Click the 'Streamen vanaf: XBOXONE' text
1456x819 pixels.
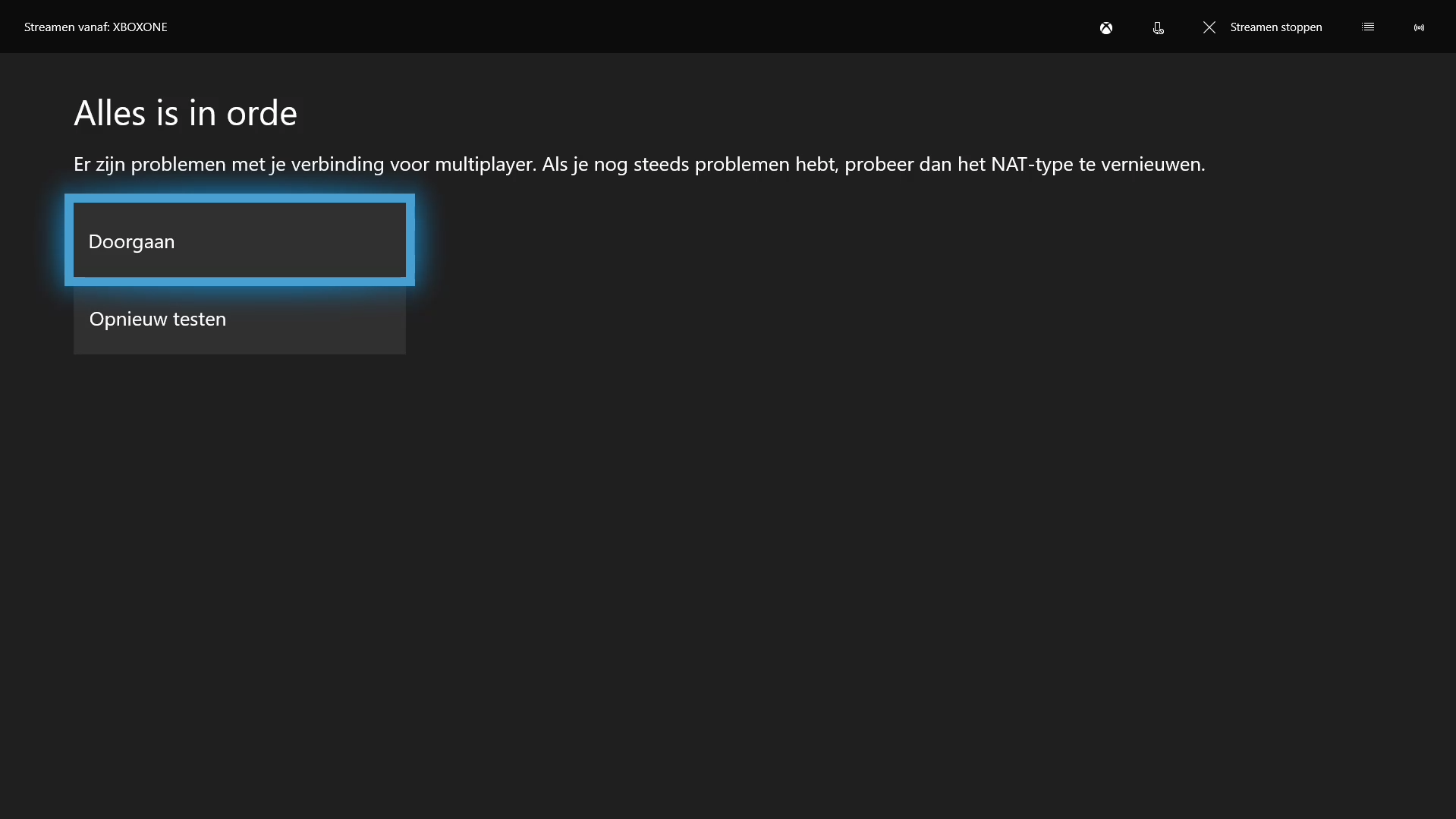tap(96, 27)
